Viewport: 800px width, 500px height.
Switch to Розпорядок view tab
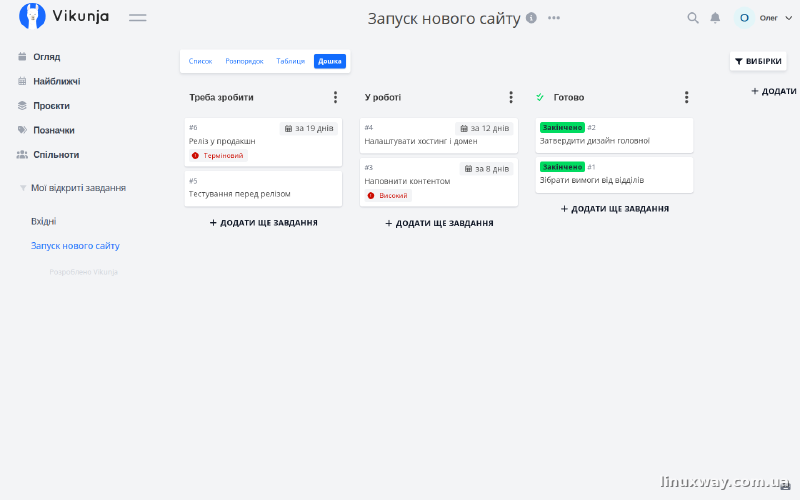click(x=244, y=61)
